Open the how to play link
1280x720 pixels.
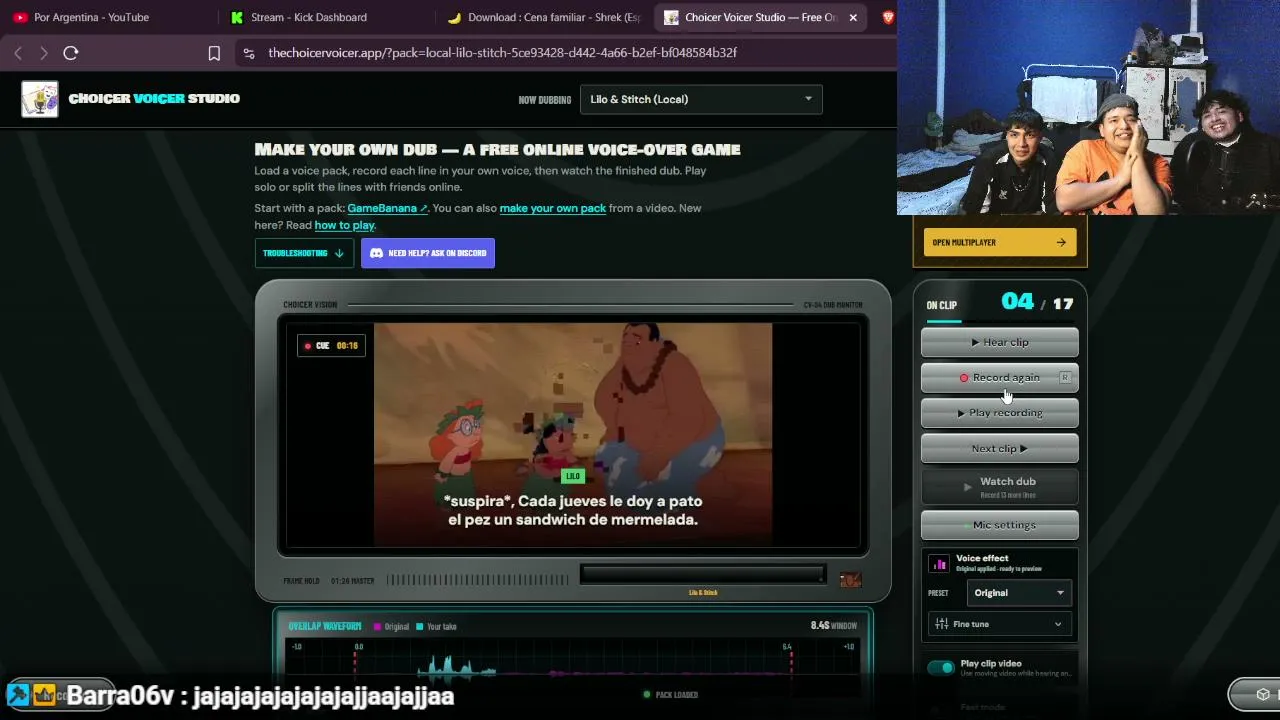[x=345, y=225]
